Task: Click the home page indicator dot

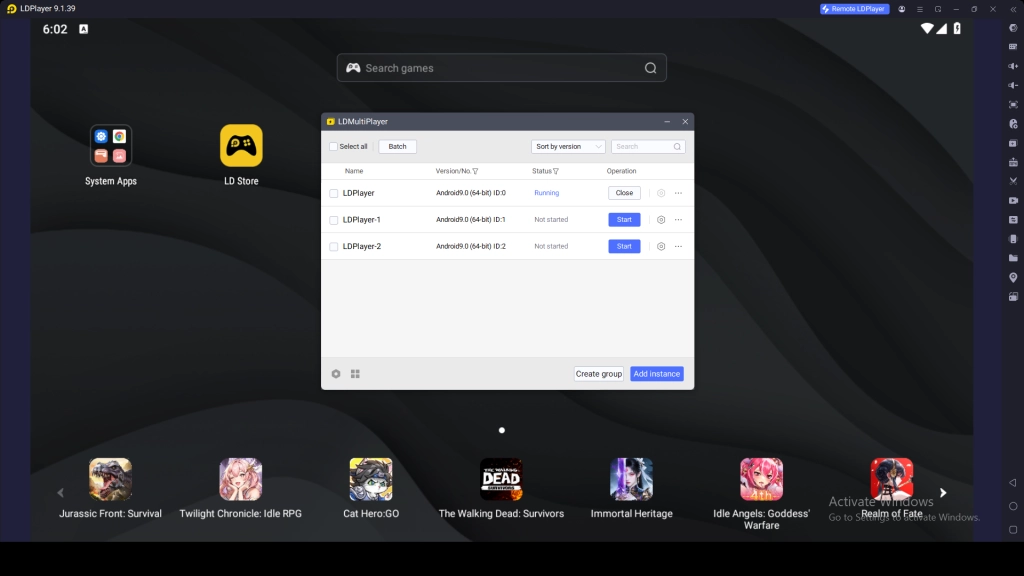Action: point(502,430)
